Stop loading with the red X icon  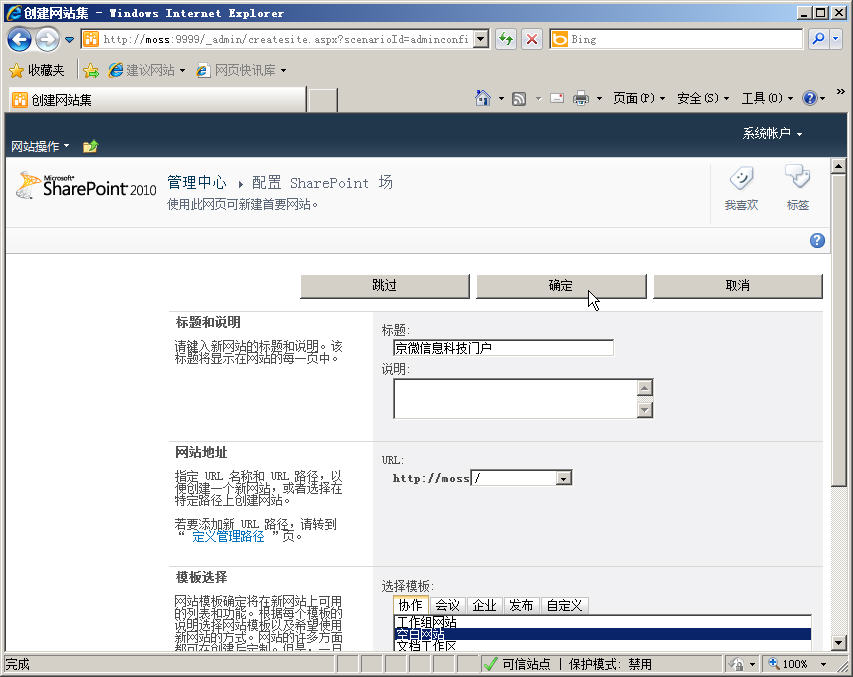click(x=532, y=39)
